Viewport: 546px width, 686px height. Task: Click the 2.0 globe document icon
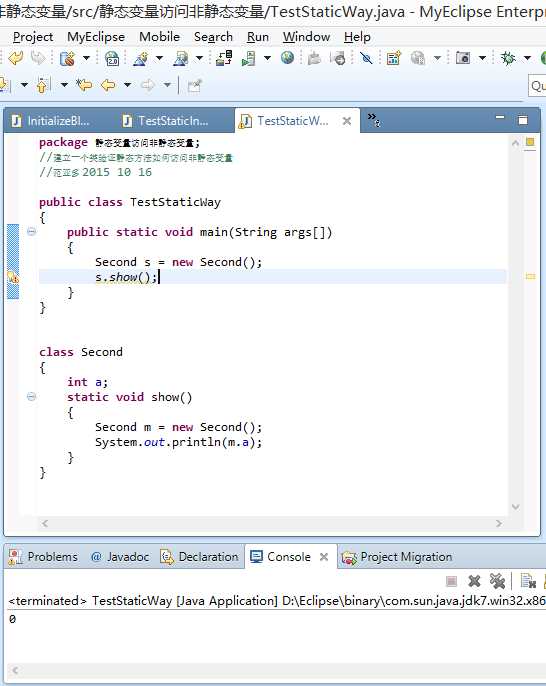click(x=112, y=58)
